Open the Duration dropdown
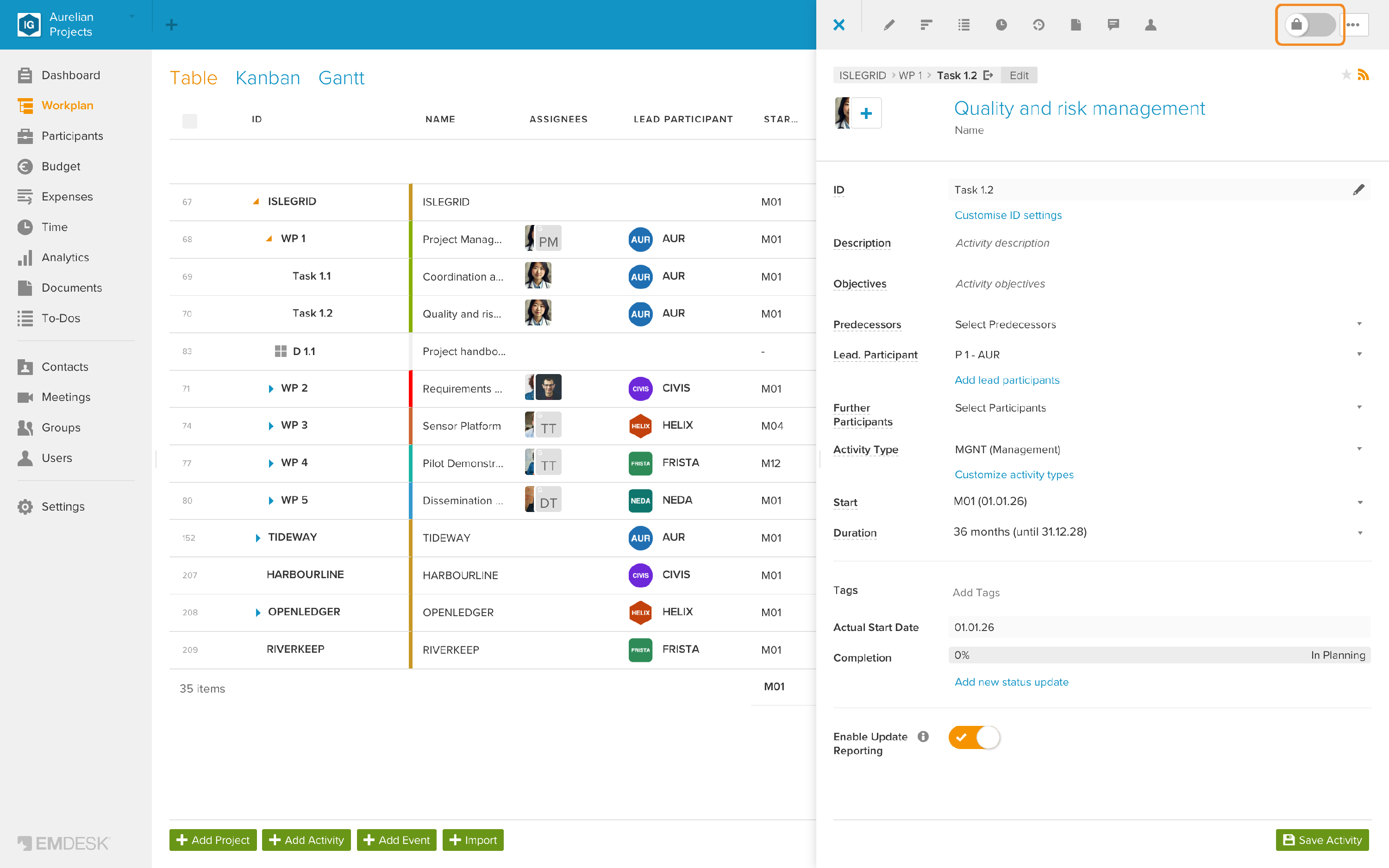 pyautogui.click(x=1158, y=532)
